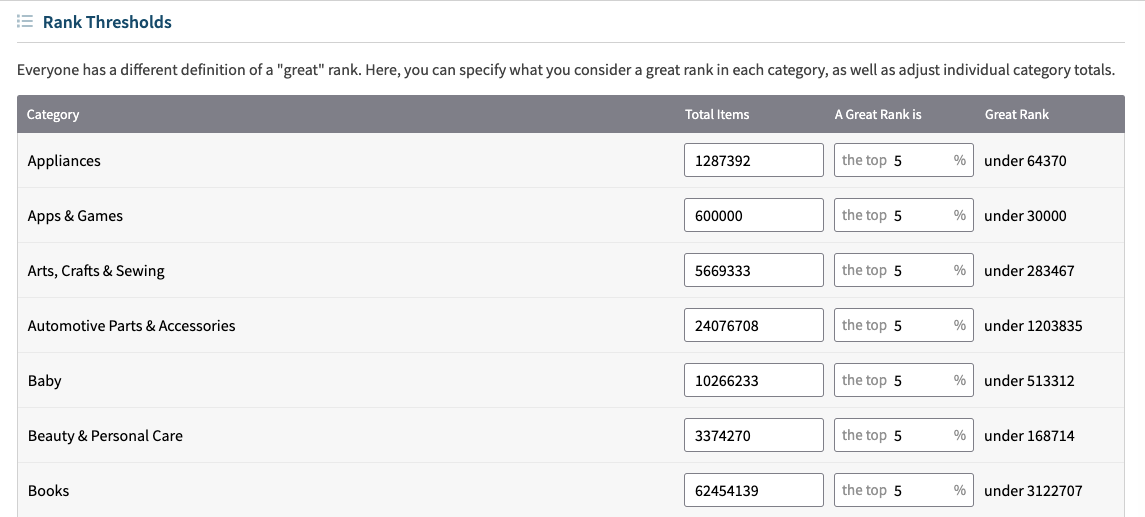Click the A Great Rank is column header
The width and height of the screenshot is (1145, 517).
(878, 114)
